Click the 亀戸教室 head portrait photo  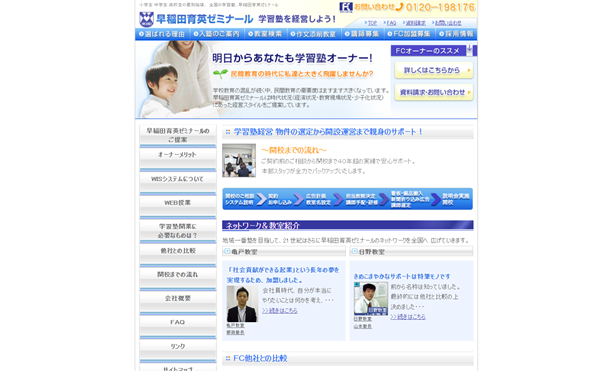pos(242,304)
